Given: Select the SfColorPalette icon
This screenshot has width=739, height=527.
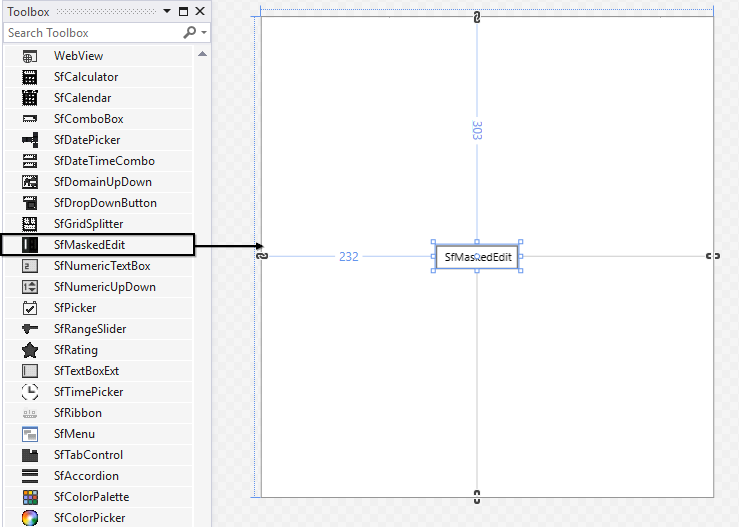Looking at the screenshot, I should (x=30, y=497).
